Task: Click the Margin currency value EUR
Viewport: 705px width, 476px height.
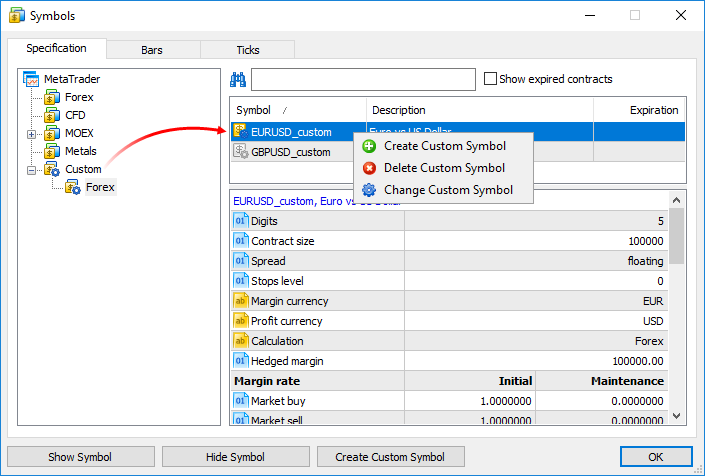Action: pyautogui.click(x=653, y=301)
